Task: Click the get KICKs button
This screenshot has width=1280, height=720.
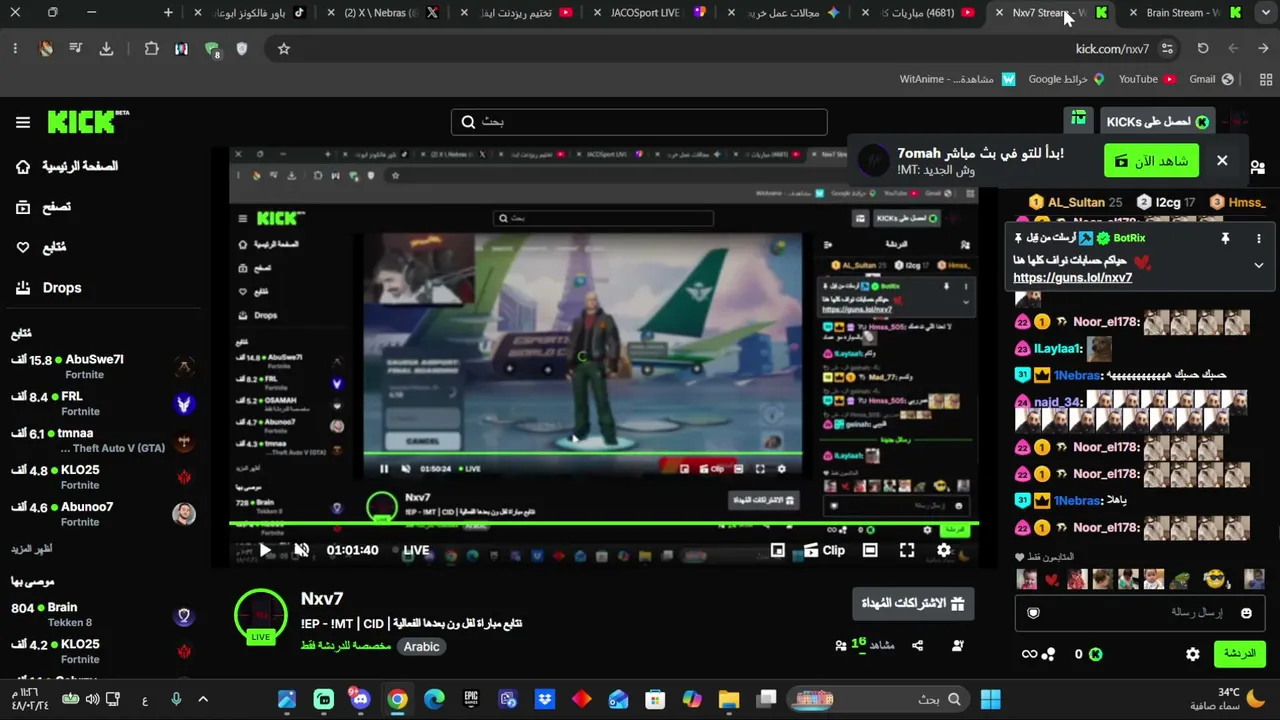Action: click(1157, 122)
